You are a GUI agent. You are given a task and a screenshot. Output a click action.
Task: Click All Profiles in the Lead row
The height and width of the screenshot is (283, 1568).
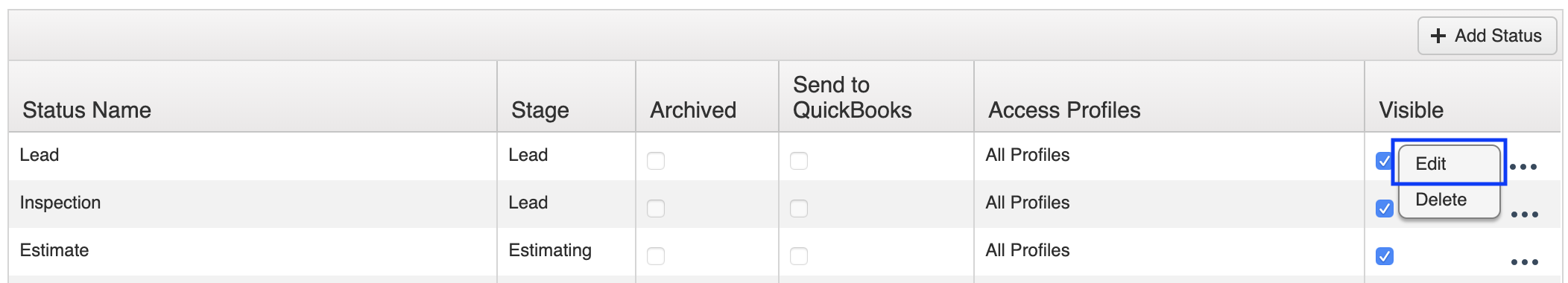(x=1028, y=155)
